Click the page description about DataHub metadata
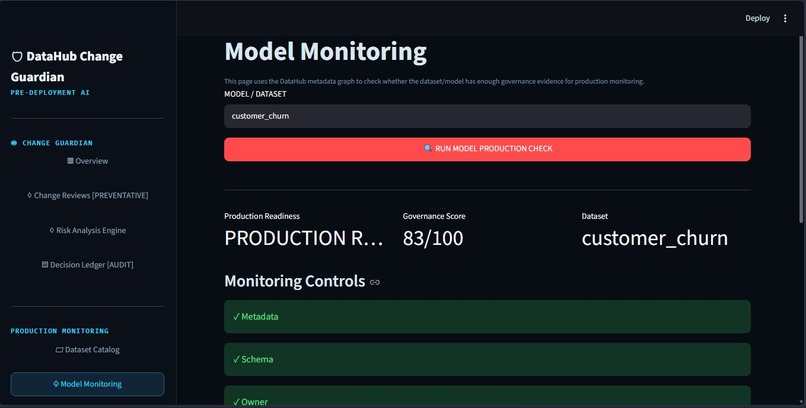Screen dimensions: 806x408 coord(434,81)
